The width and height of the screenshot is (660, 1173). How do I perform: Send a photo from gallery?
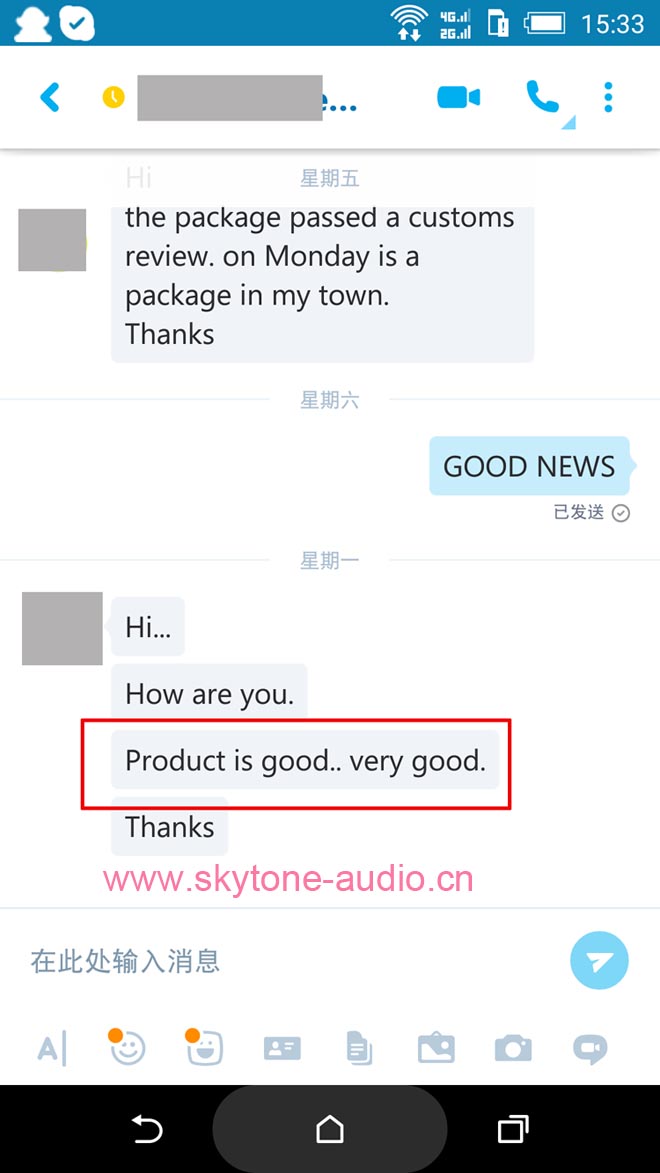[x=436, y=1047]
